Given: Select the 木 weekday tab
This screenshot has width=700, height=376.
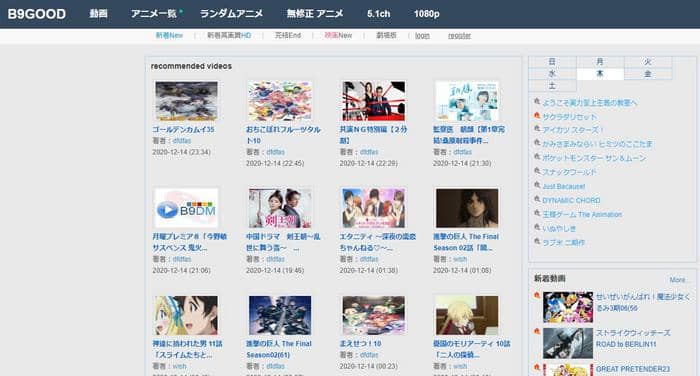Looking at the screenshot, I should pos(600,74).
